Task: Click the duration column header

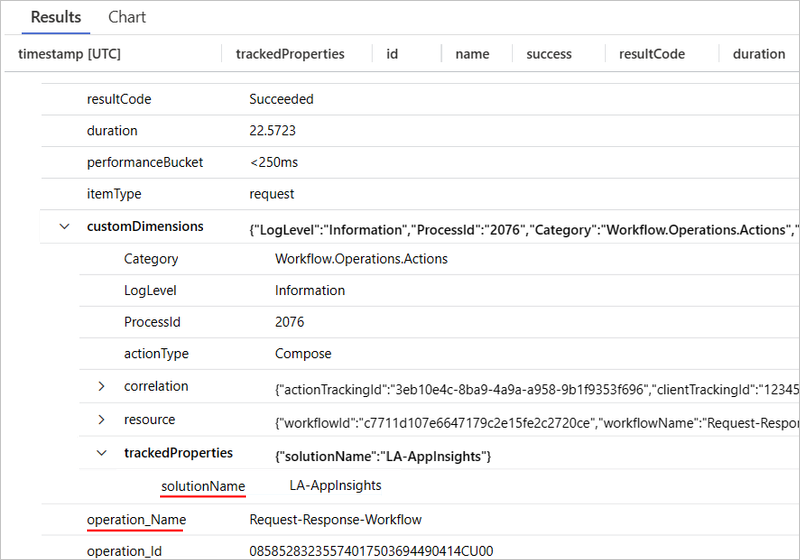Action: 759,54
